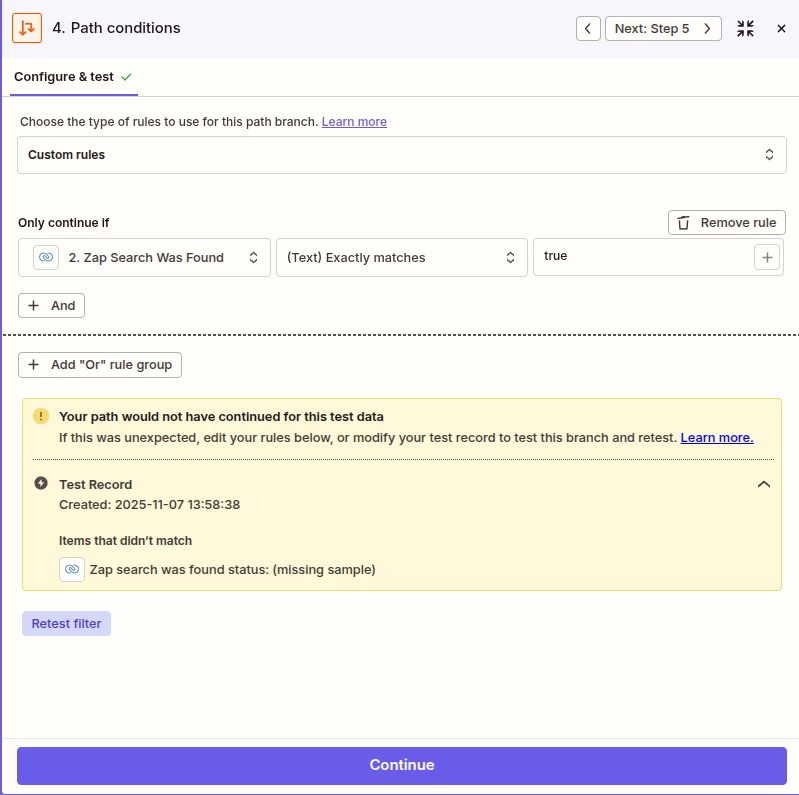This screenshot has width=799, height=795.
Task: Add an And condition
Action: pos(51,306)
